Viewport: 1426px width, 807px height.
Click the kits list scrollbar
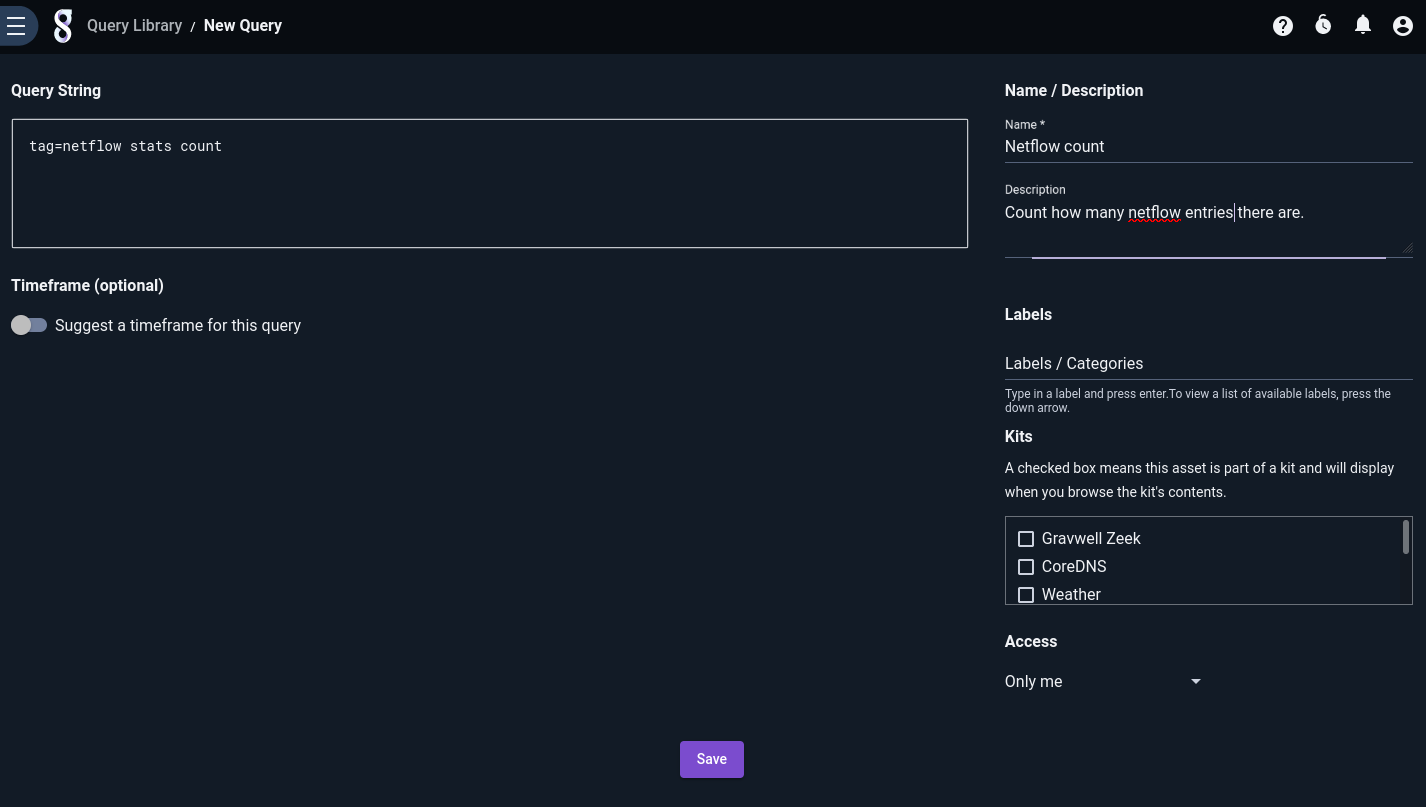[1406, 537]
